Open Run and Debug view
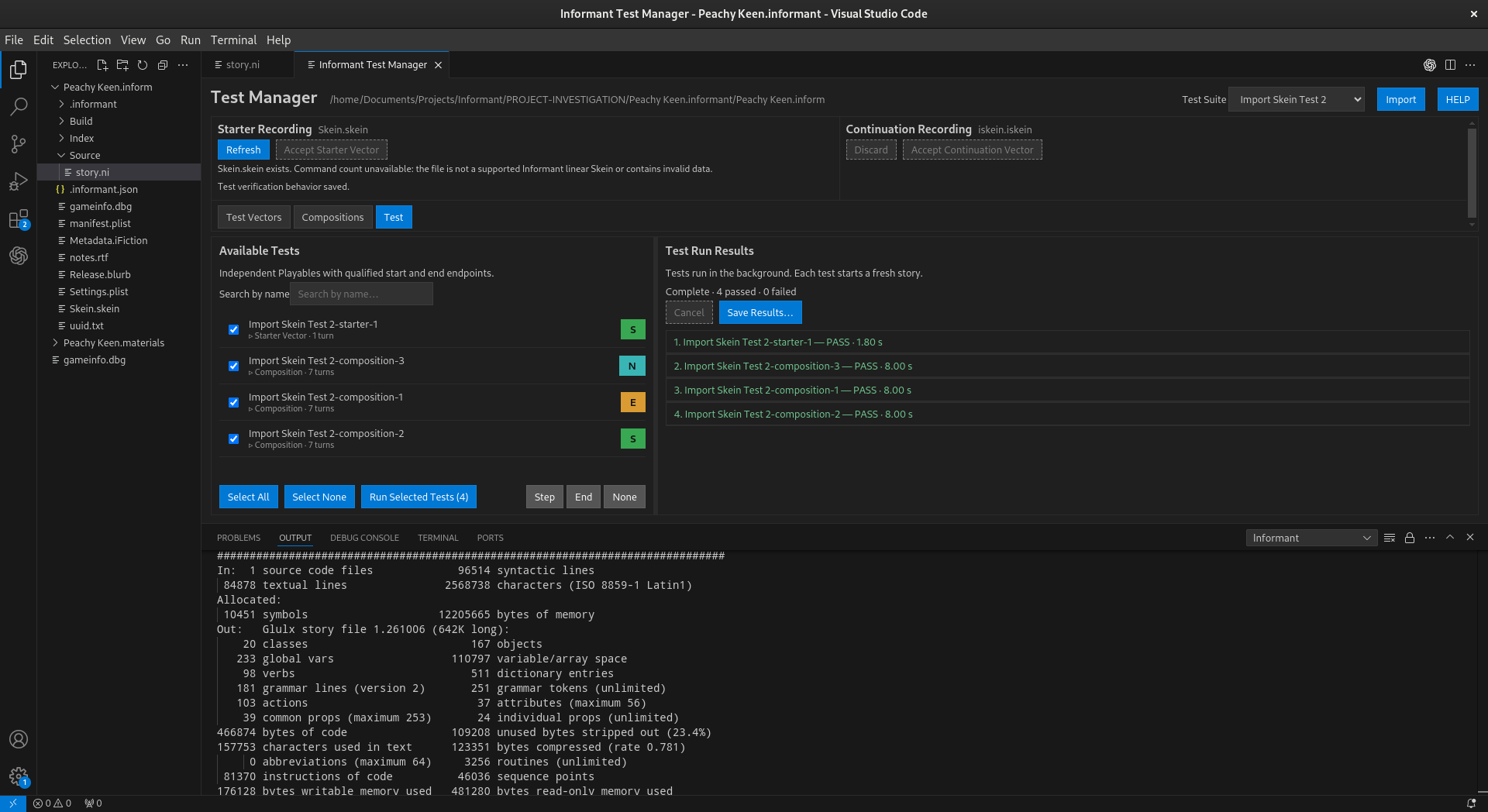The height and width of the screenshot is (812, 1488). [19, 181]
